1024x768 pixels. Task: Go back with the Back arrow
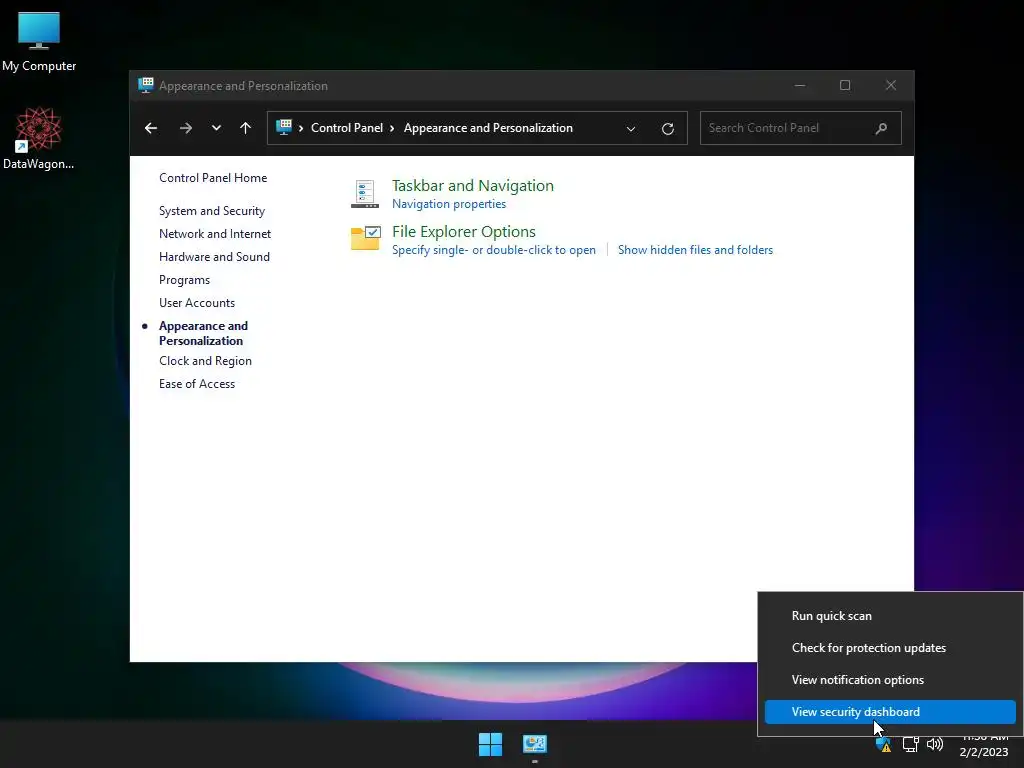[151, 128]
